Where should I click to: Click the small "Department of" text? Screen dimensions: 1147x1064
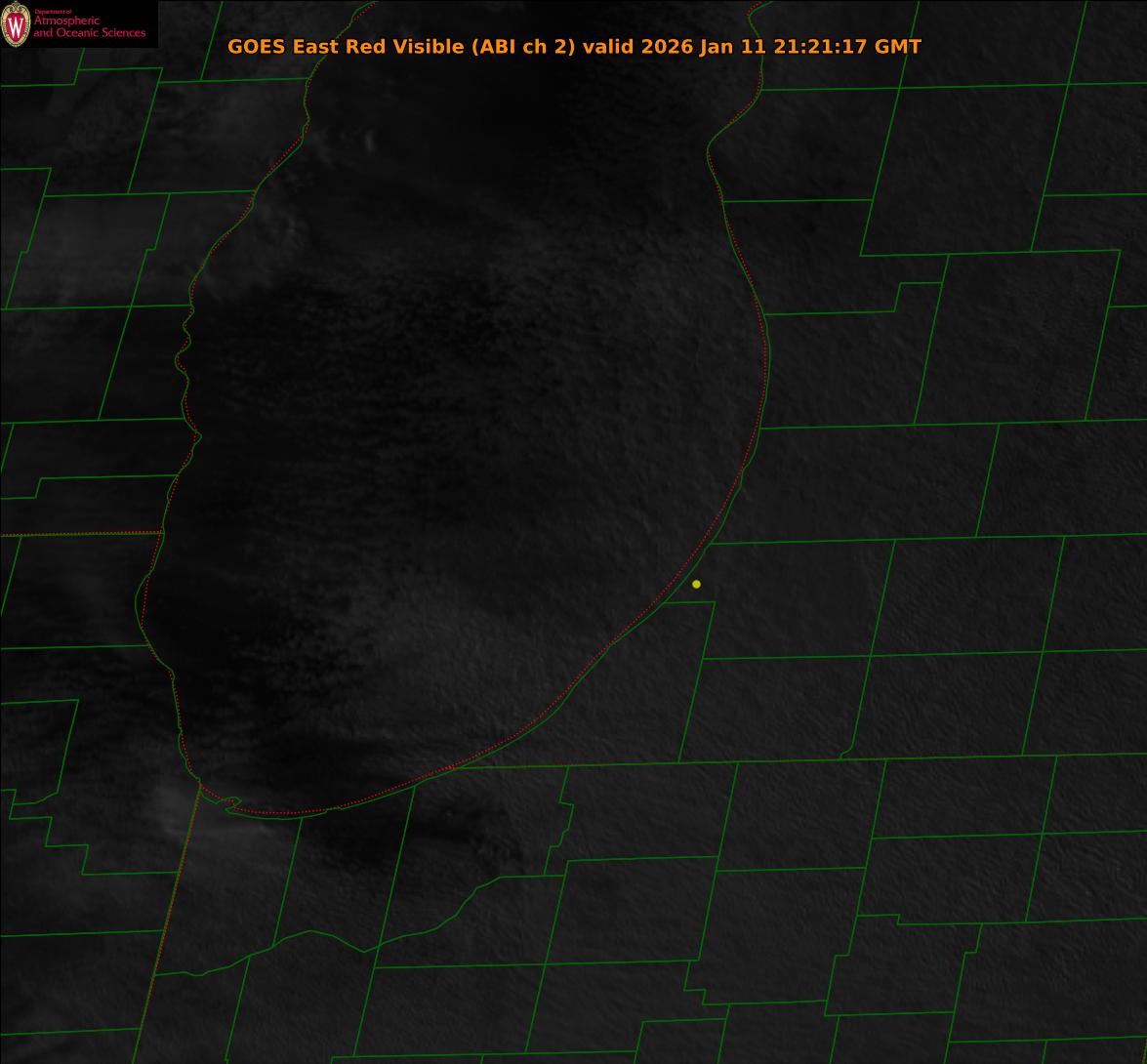tap(53, 11)
